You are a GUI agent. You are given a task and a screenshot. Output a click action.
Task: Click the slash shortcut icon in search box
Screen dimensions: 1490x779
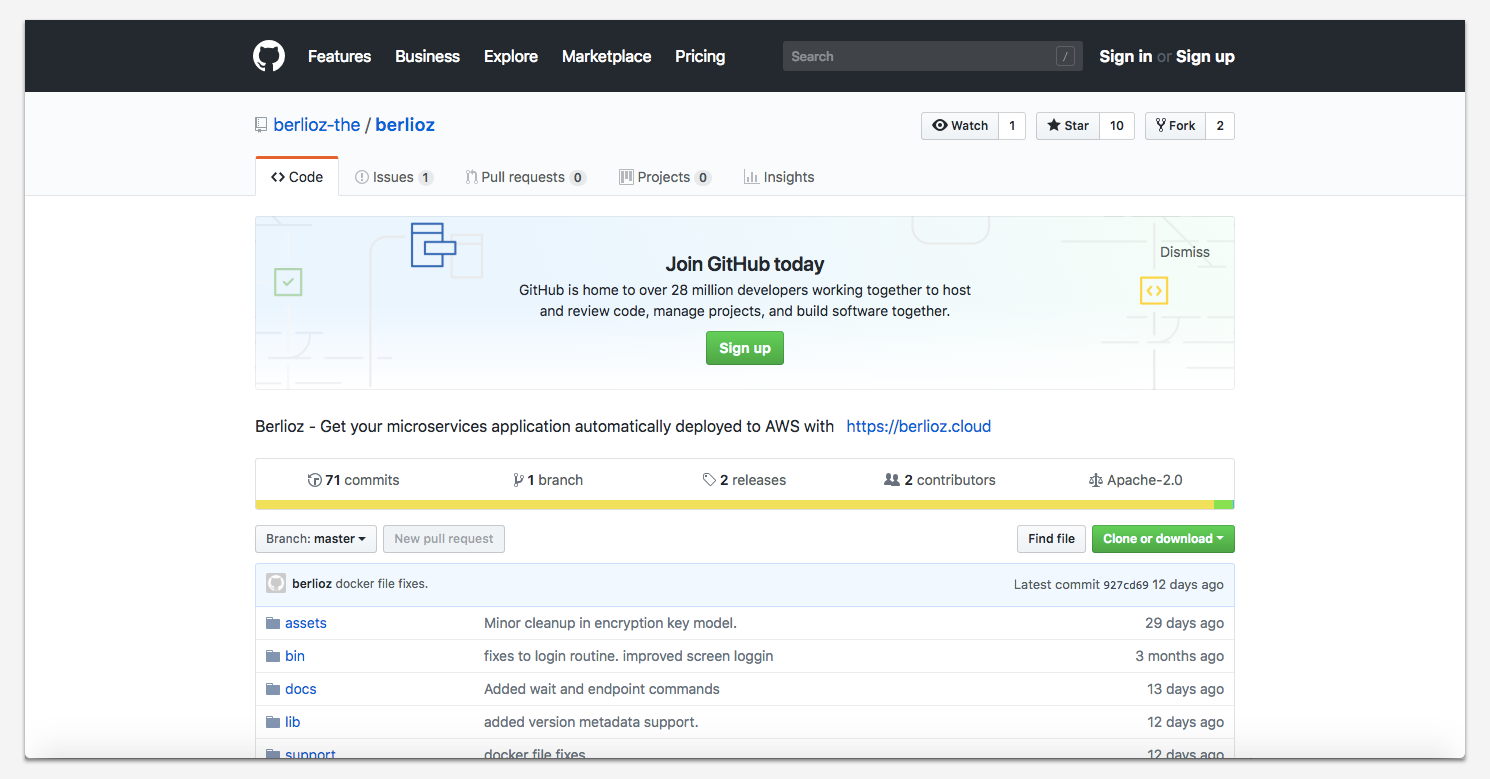point(1065,56)
